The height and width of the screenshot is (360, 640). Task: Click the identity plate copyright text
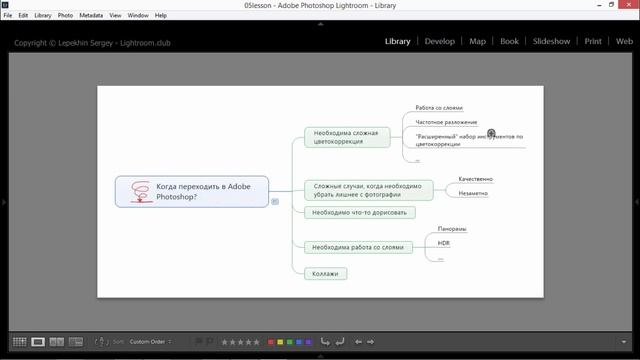[x=92, y=43]
